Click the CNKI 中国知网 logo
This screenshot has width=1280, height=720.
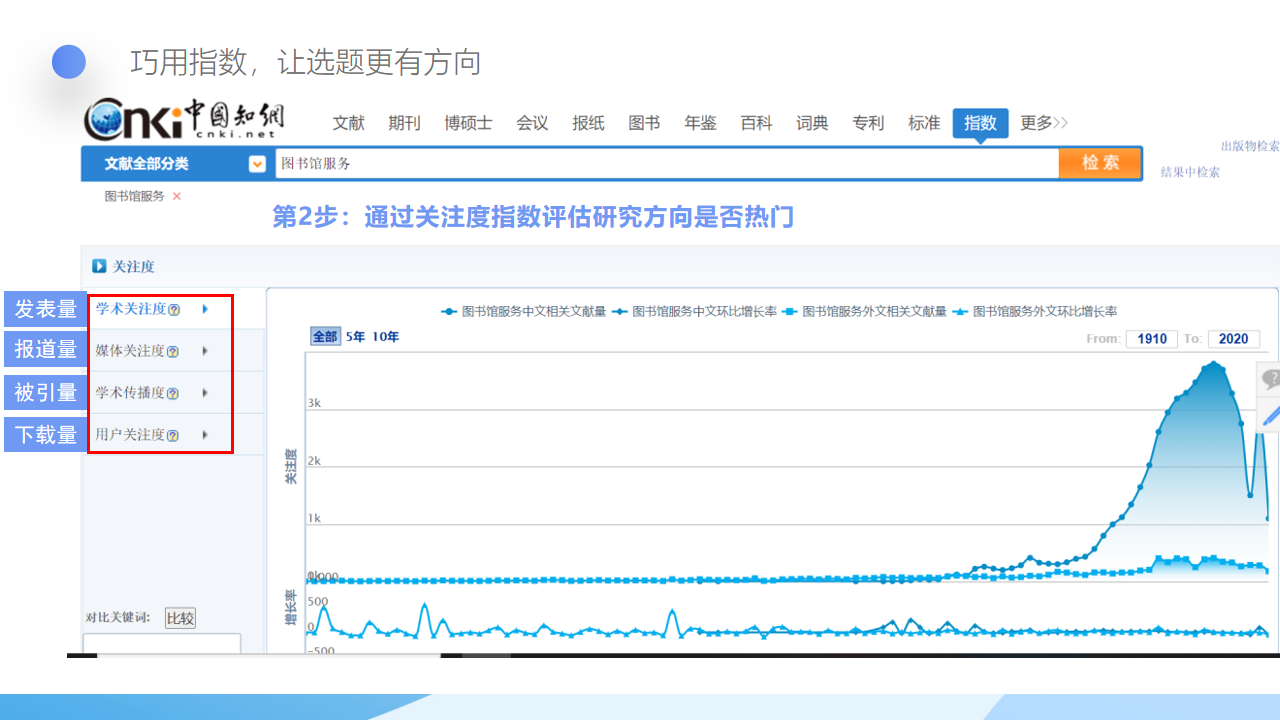click(183, 120)
